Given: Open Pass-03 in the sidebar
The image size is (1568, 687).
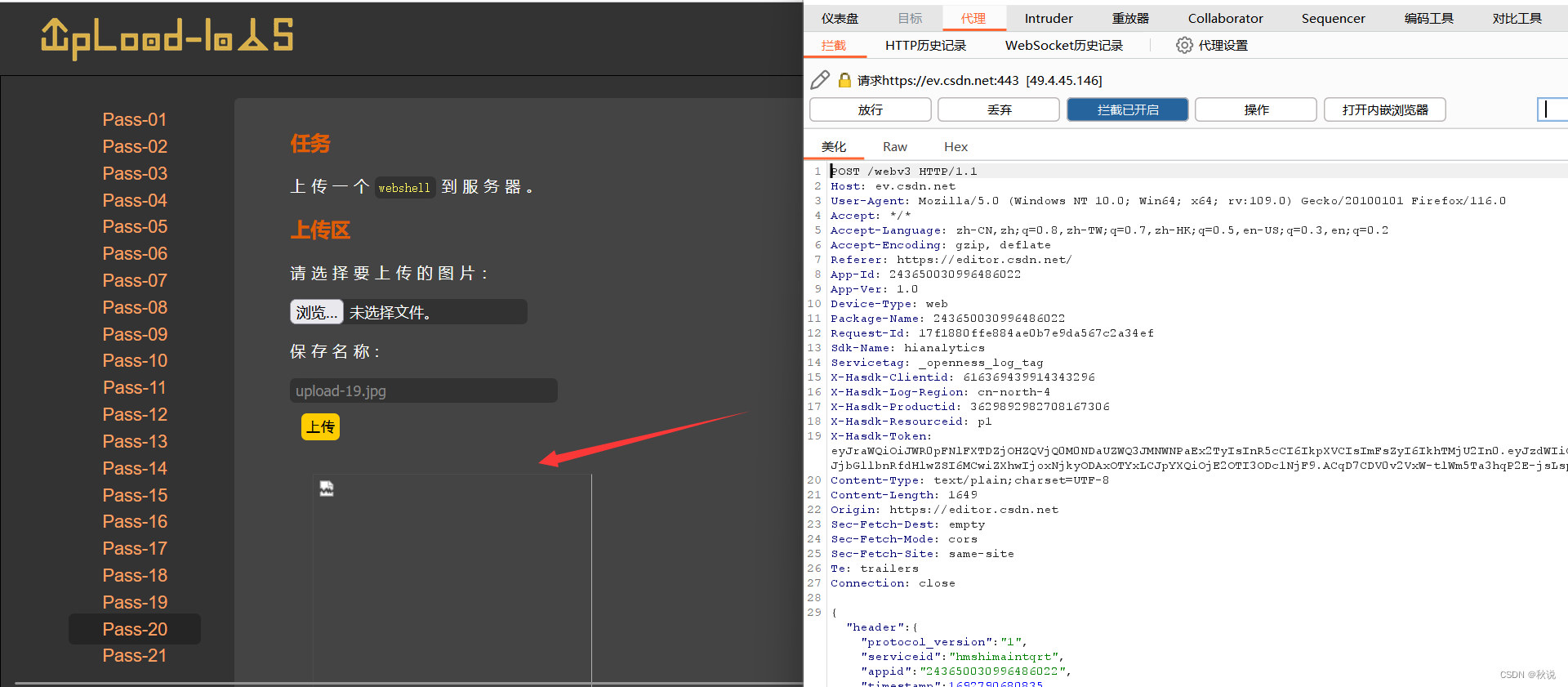Looking at the screenshot, I should [135, 173].
